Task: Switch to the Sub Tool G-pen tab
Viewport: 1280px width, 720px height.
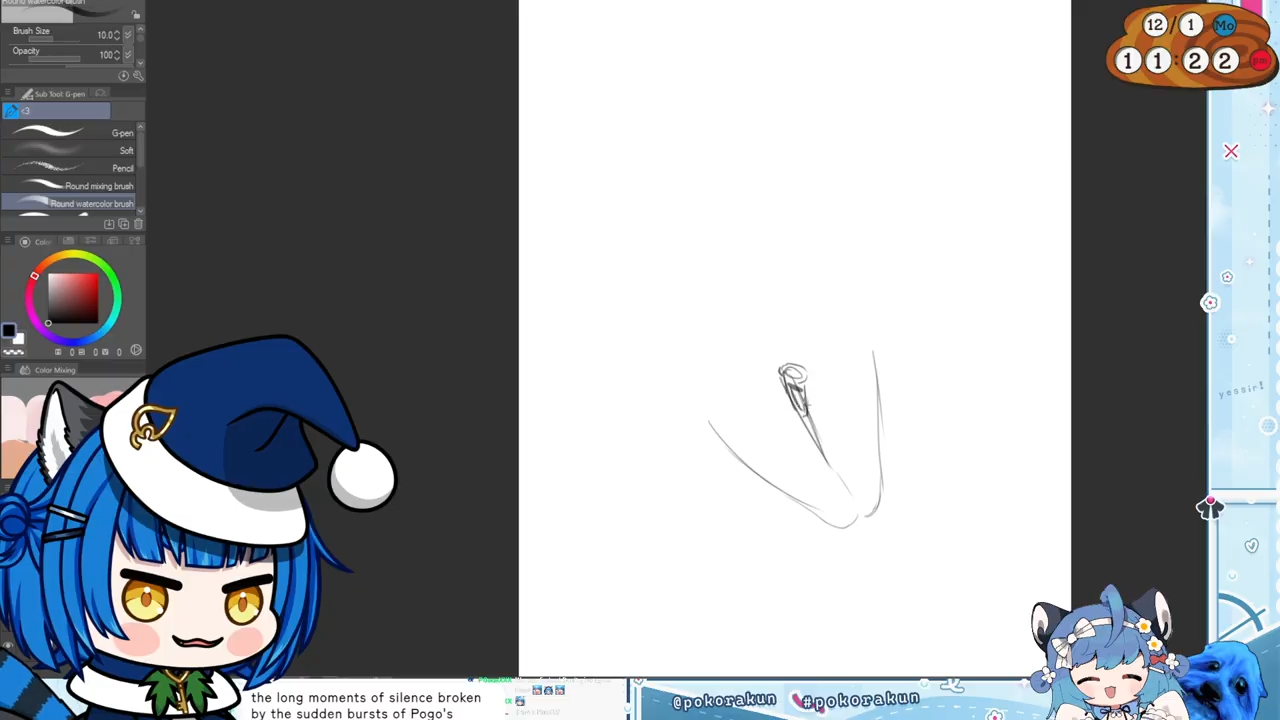Action: 53,94
